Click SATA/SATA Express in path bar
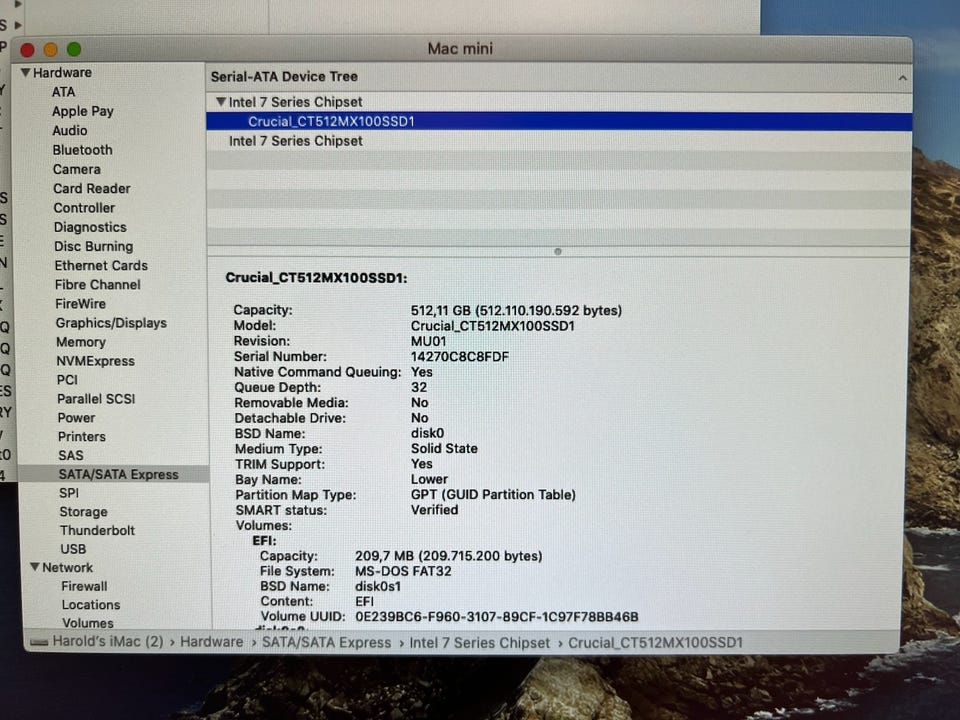 [326, 643]
